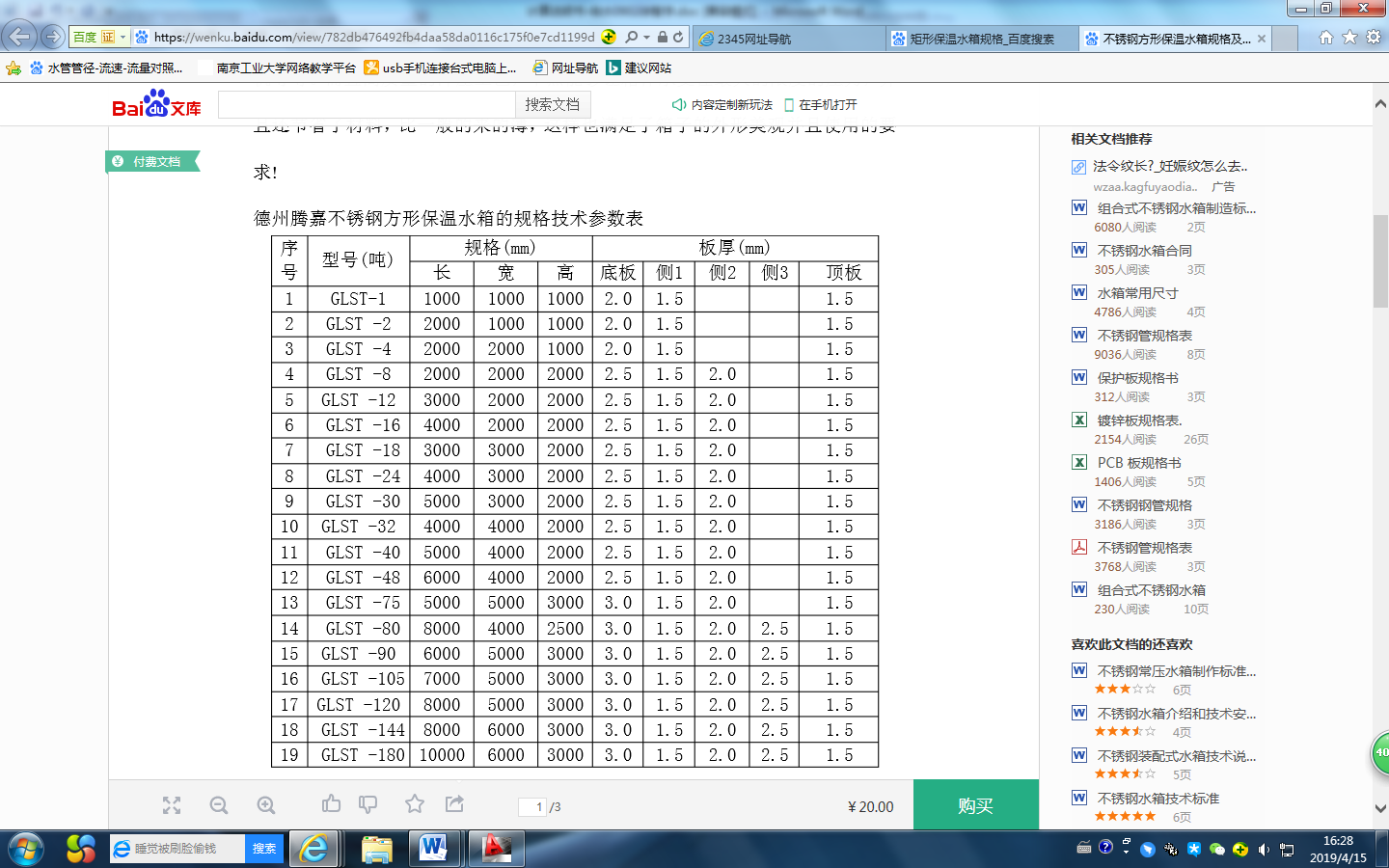Toggle the thumbs-up like on document
This screenshot has height=868, width=1389.
coord(331,803)
